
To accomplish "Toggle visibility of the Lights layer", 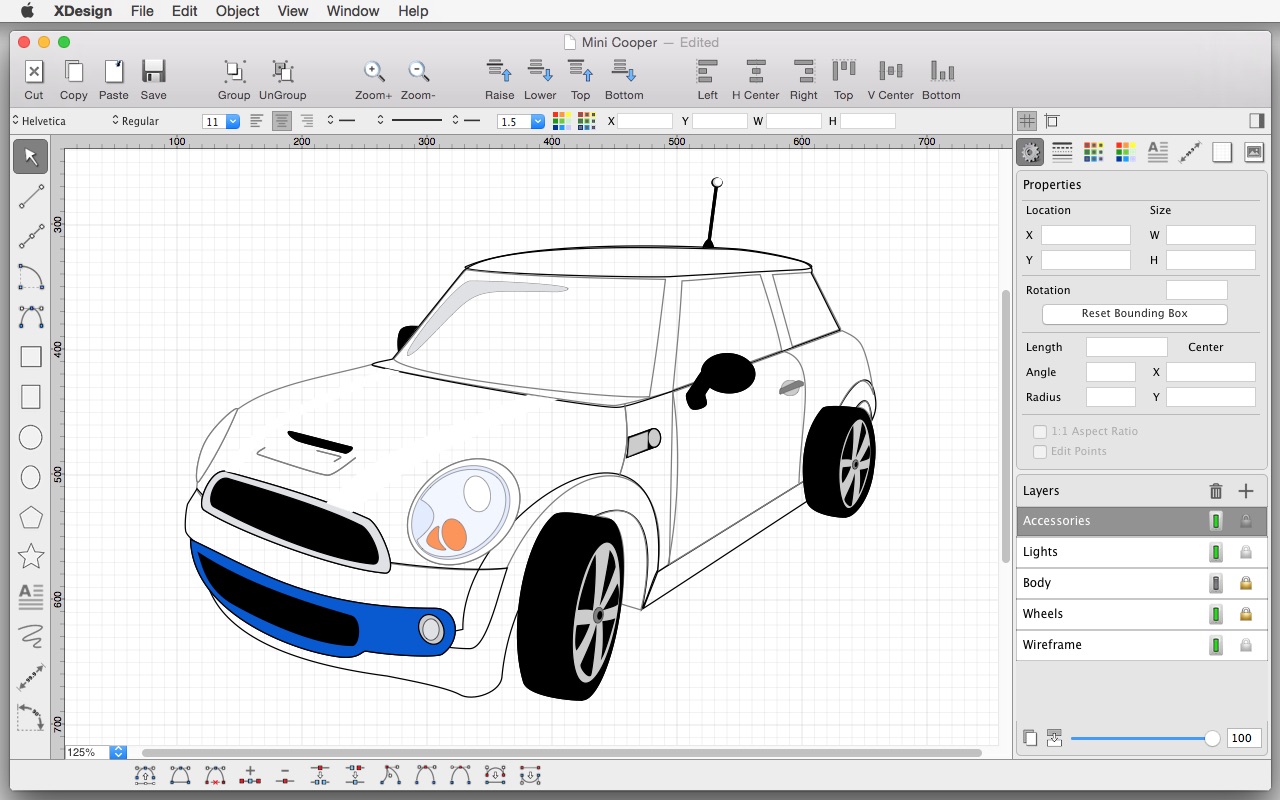I will (x=1216, y=552).
